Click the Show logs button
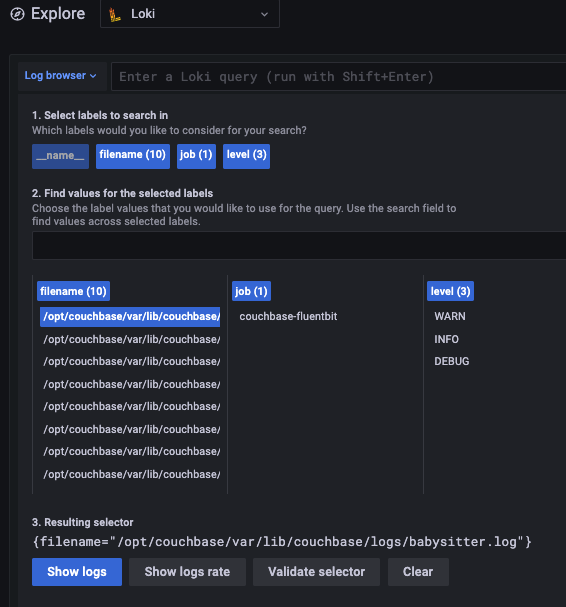The height and width of the screenshot is (607, 566). [77, 572]
